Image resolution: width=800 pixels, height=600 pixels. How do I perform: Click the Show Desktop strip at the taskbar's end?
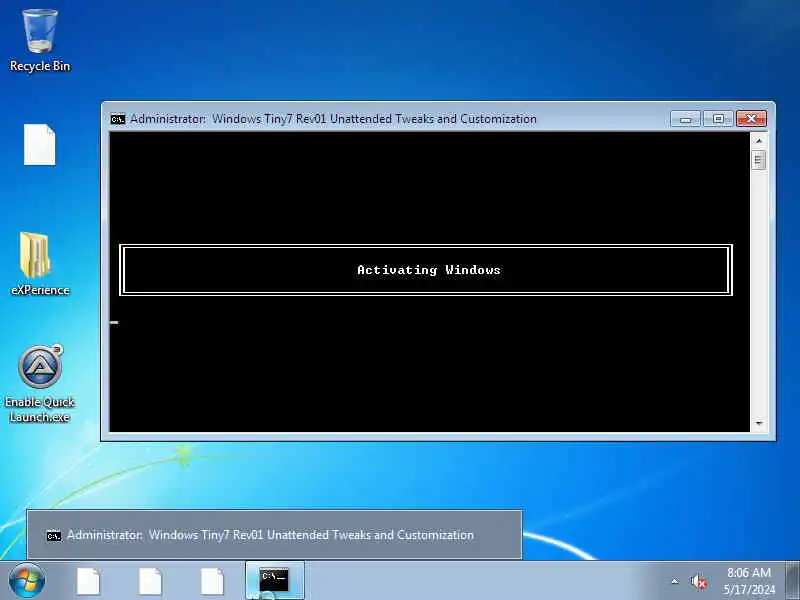coord(792,581)
